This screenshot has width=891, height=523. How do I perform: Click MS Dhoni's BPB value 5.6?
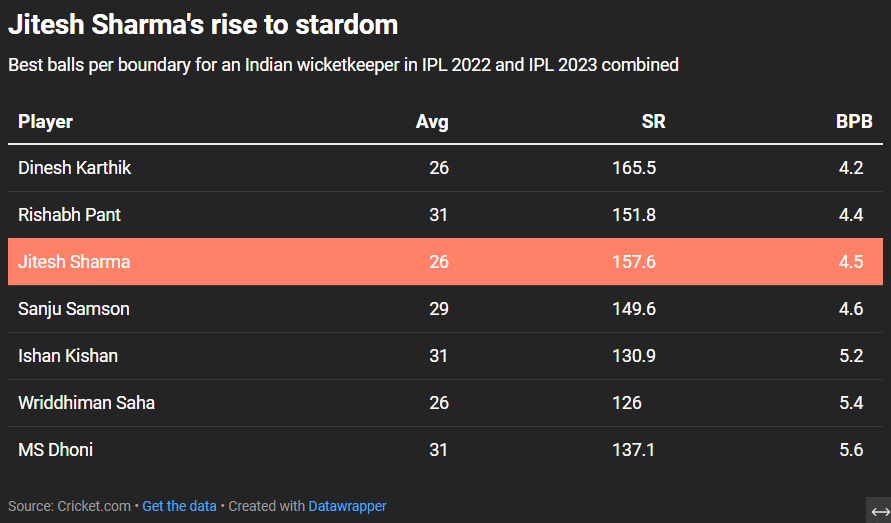tap(851, 450)
